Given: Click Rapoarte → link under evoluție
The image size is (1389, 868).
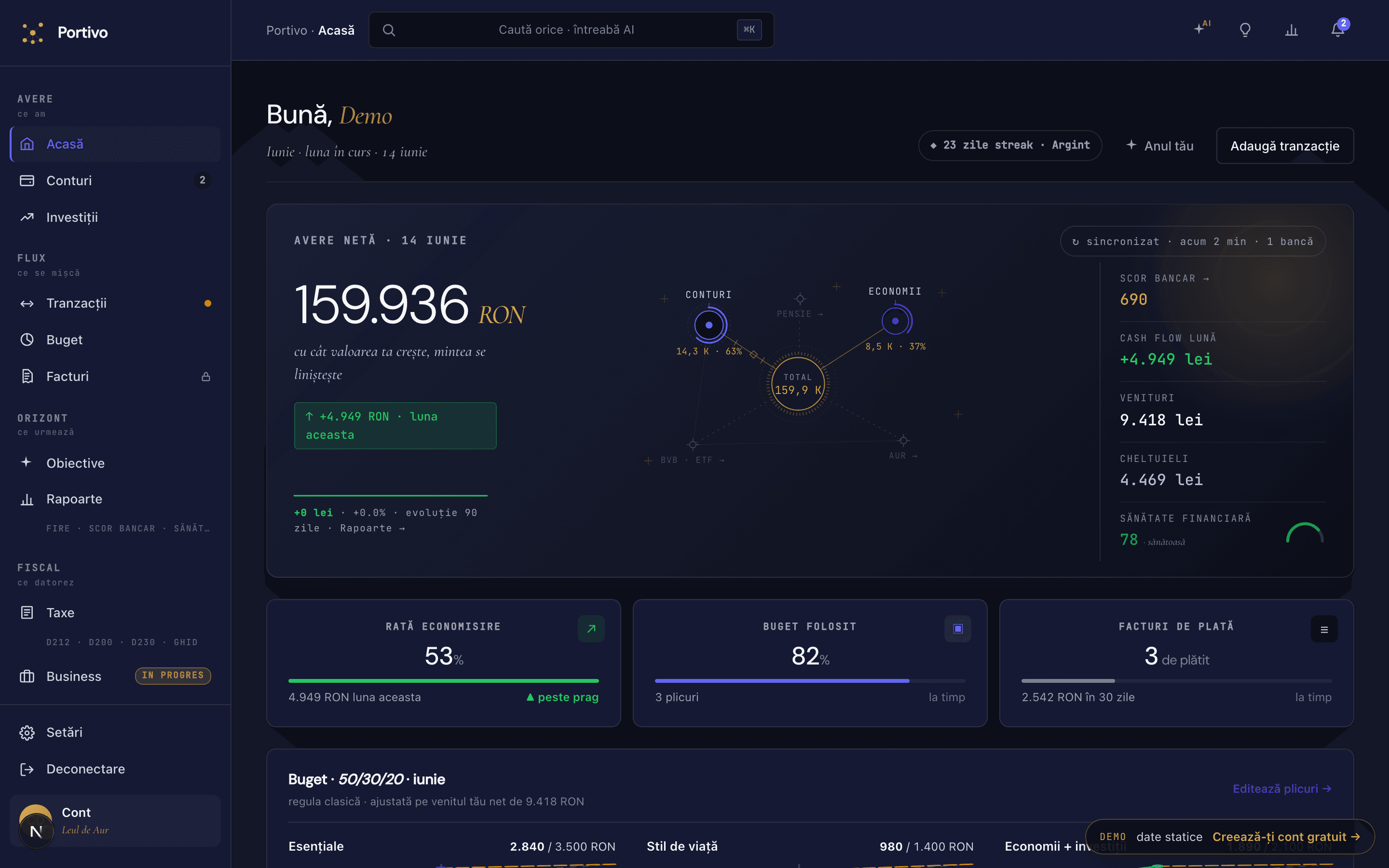Looking at the screenshot, I should click(372, 528).
